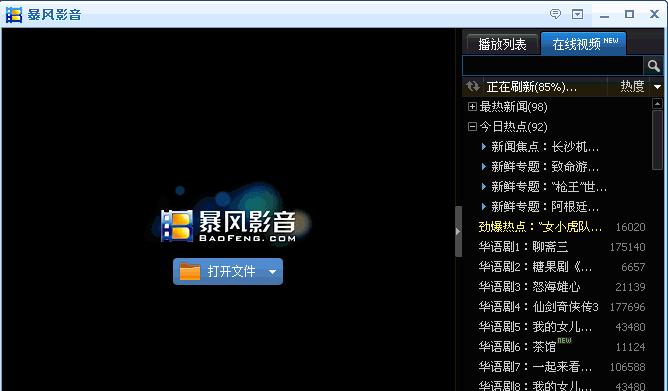
Task: Open the dropdown arrow beside 打开文件
Action: [x=273, y=271]
